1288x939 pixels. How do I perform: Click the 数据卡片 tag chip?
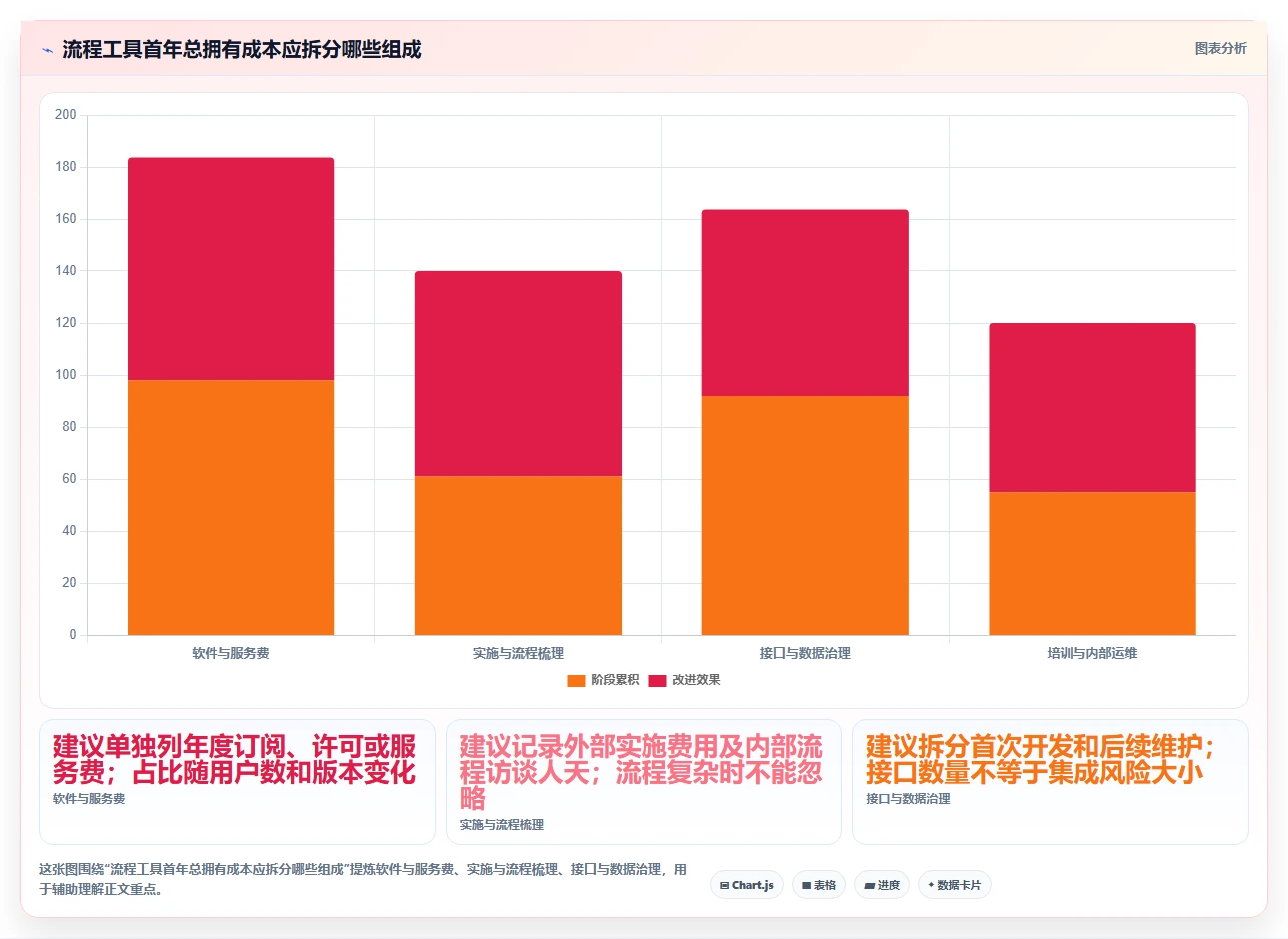(x=955, y=885)
